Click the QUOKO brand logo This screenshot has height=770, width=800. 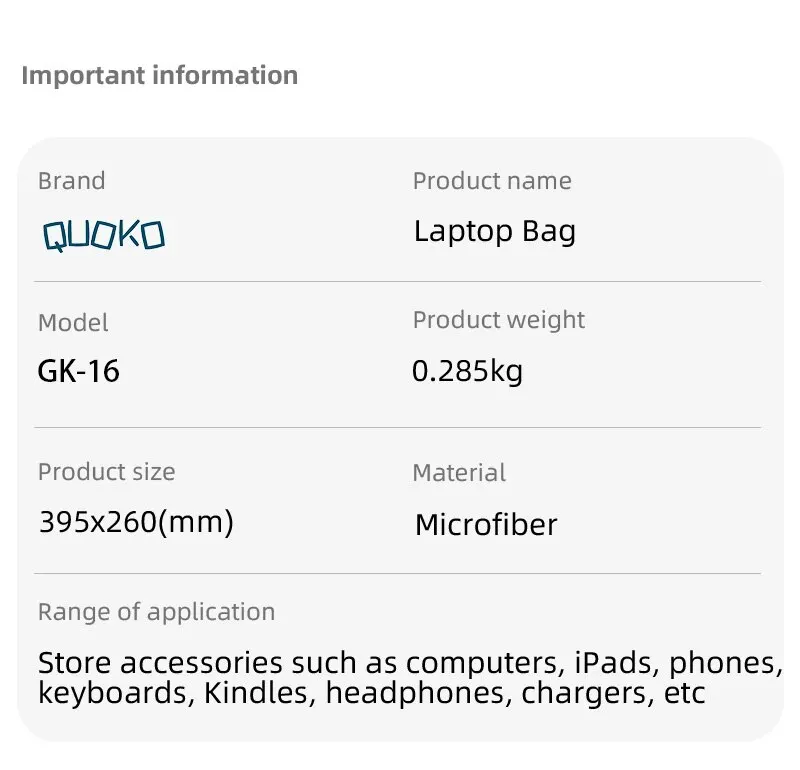click(x=103, y=235)
